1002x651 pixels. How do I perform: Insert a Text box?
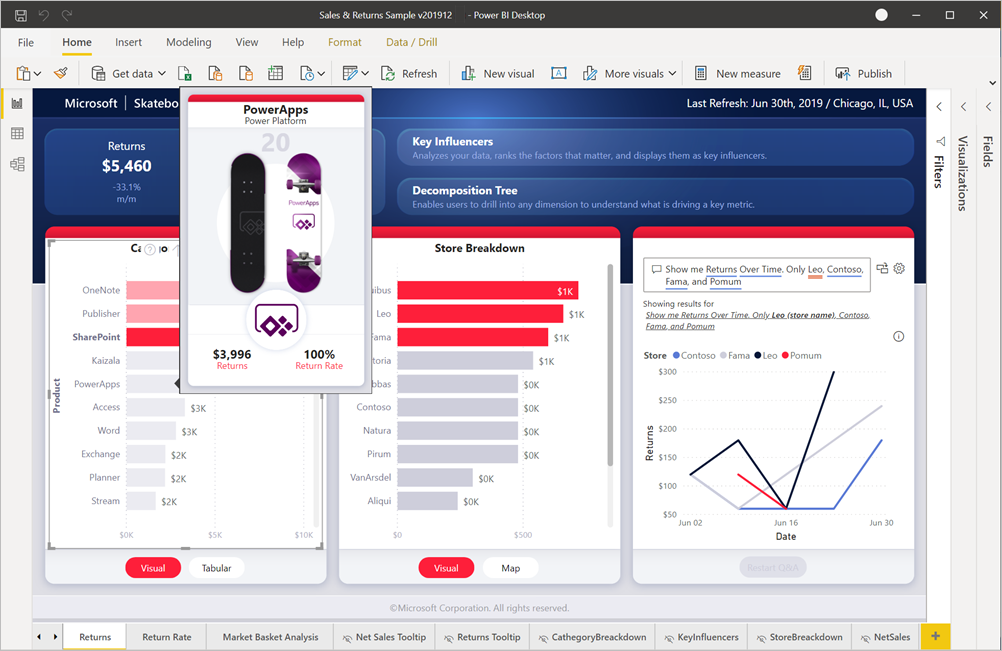tap(558, 73)
